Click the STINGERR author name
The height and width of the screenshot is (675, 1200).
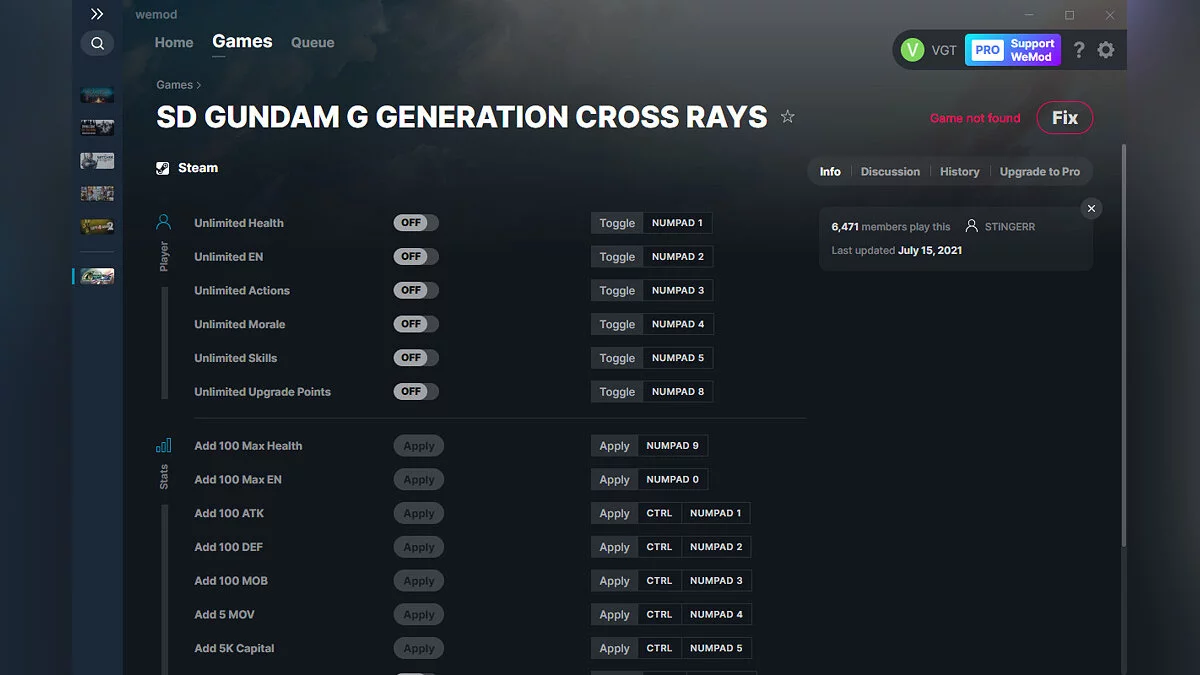(1010, 227)
